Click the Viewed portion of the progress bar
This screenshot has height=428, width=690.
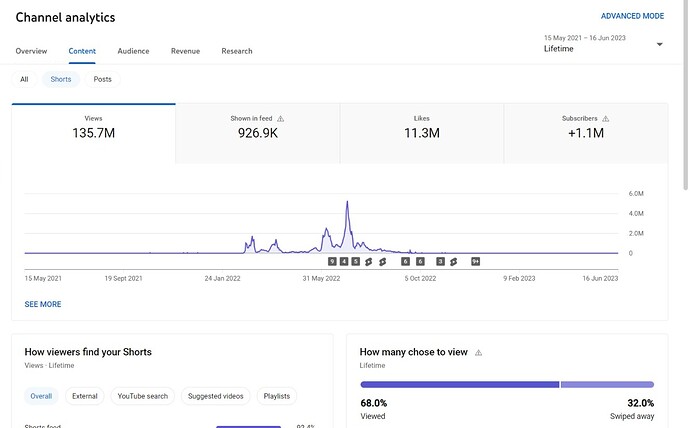[459, 384]
